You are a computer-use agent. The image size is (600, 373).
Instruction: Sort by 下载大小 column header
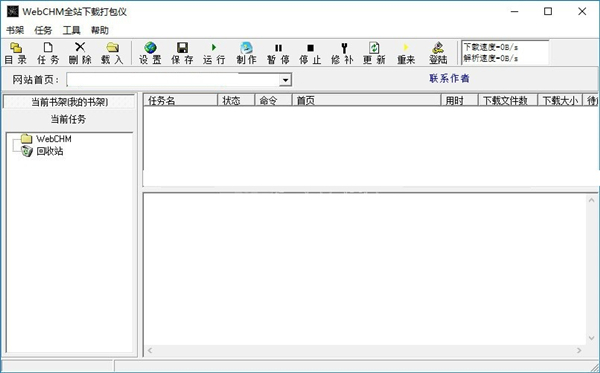click(x=560, y=101)
